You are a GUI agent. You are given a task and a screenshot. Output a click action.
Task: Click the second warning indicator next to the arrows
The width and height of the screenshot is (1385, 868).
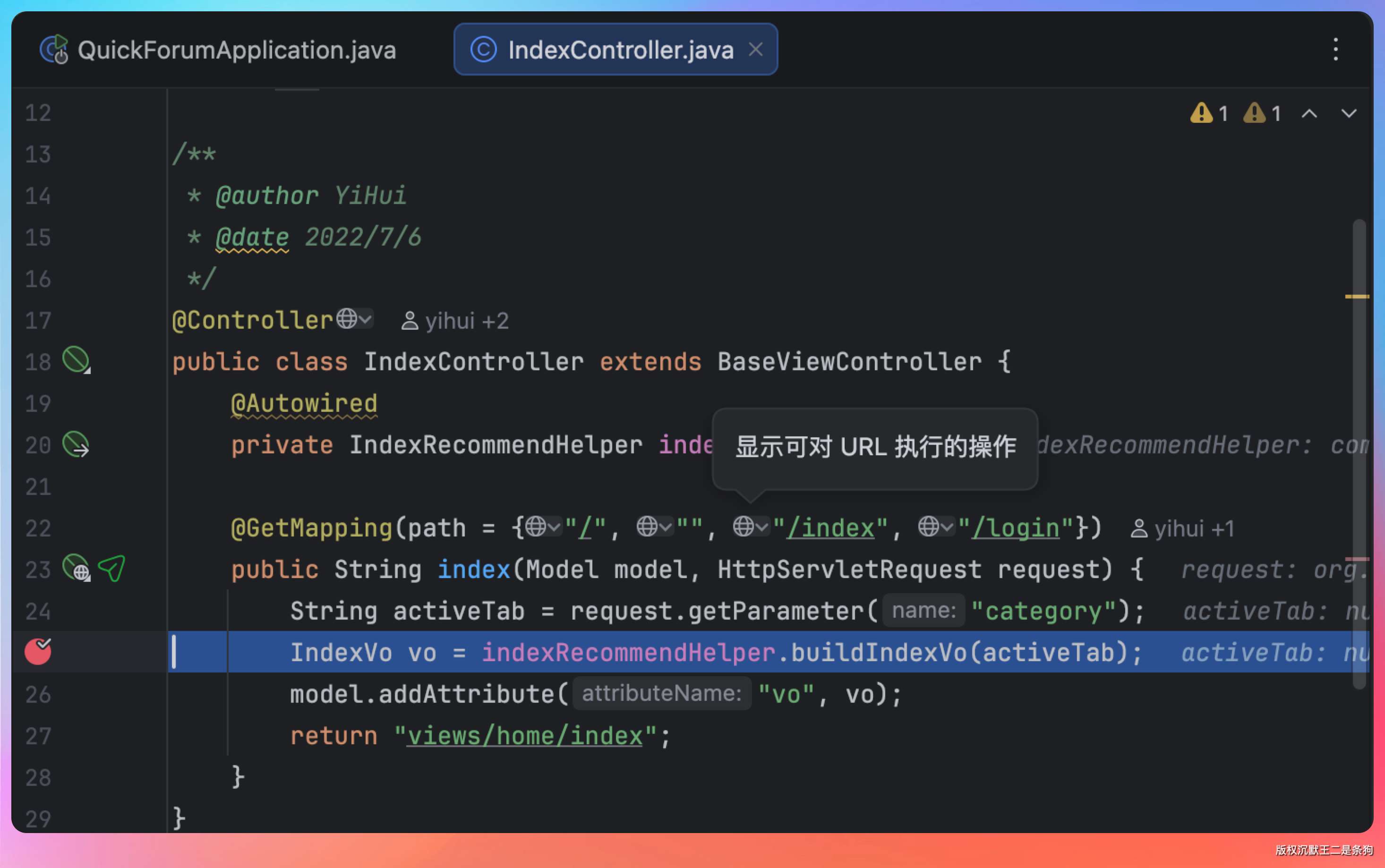click(1262, 113)
